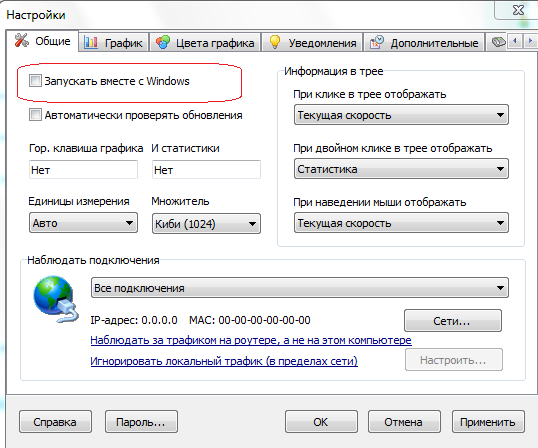Image resolution: width=538 pixels, height=448 pixels.
Task: Click the Информация в трее group label
Action: coord(334,71)
